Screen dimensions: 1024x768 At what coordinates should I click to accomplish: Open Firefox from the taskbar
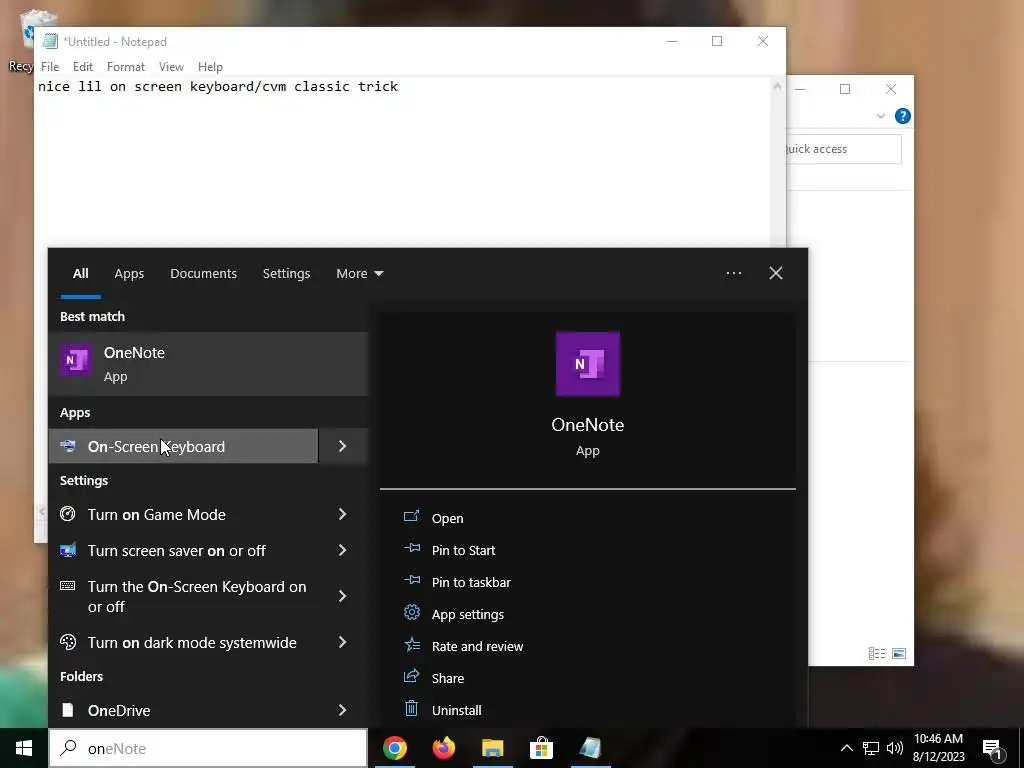[x=443, y=748]
